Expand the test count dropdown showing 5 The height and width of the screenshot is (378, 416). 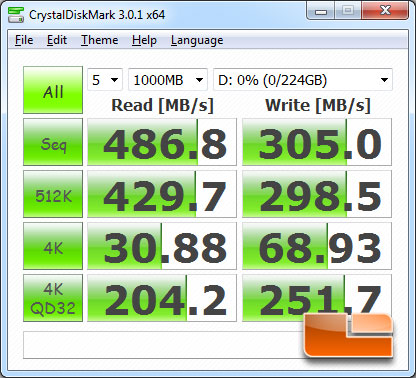pyautogui.click(x=105, y=80)
